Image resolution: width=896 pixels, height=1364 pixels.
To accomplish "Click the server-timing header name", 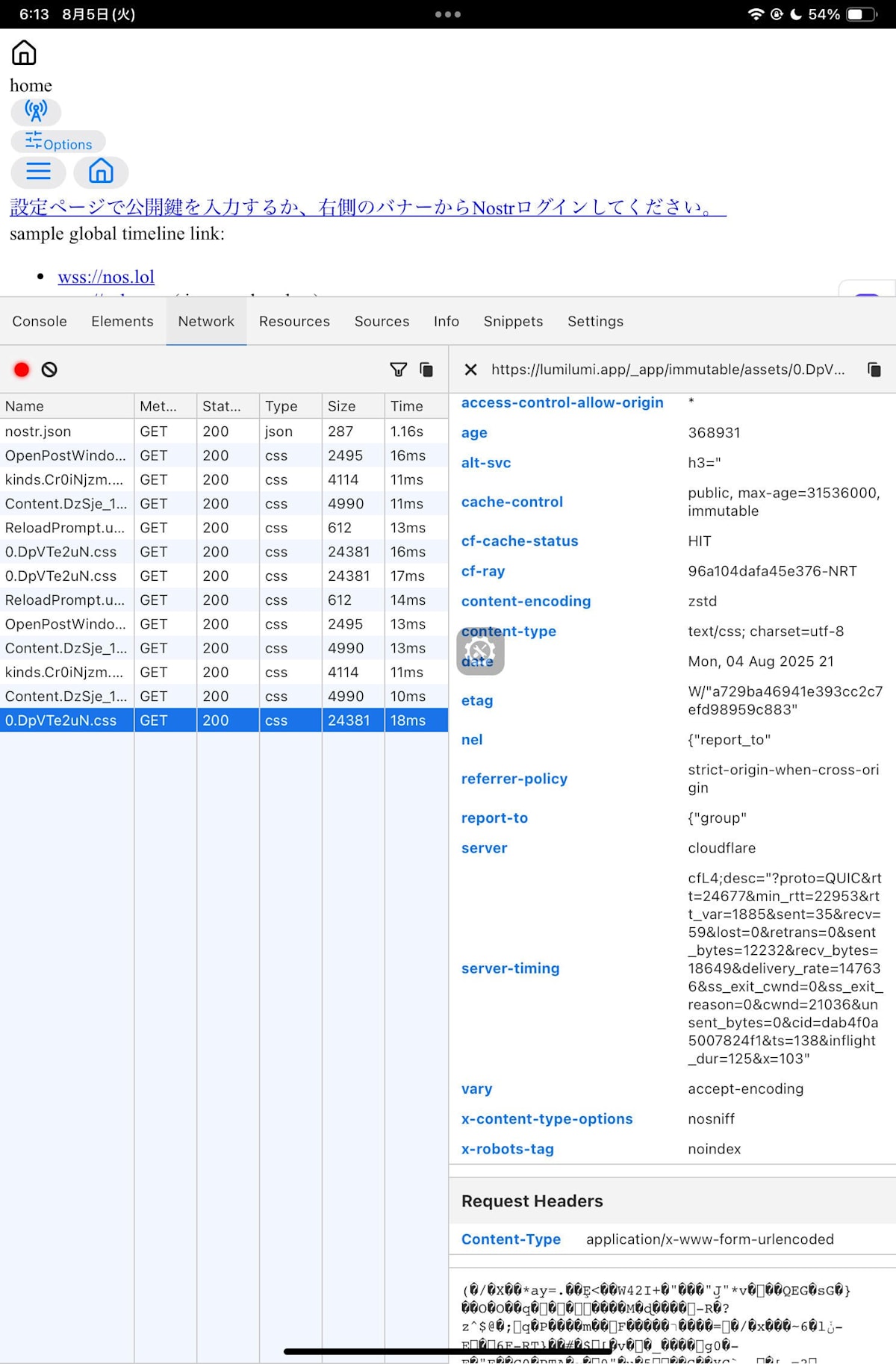I will 511,968.
